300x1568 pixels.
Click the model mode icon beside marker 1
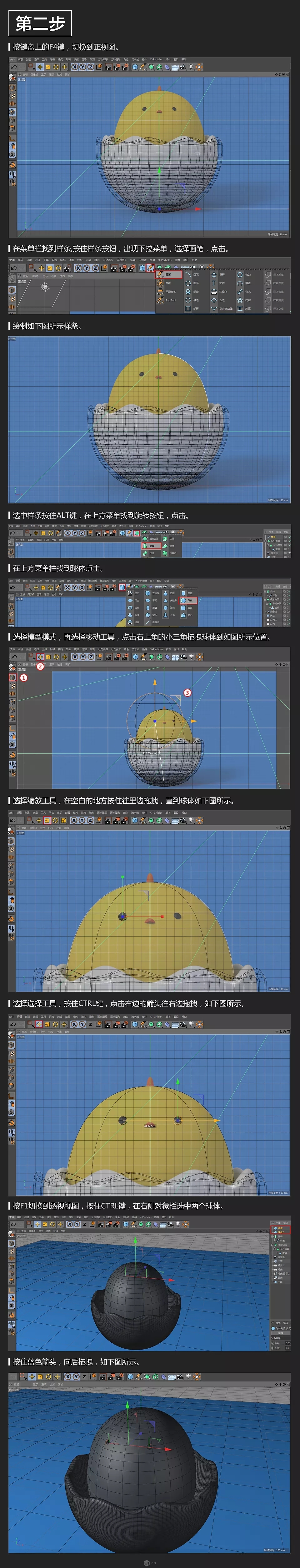click(13, 677)
